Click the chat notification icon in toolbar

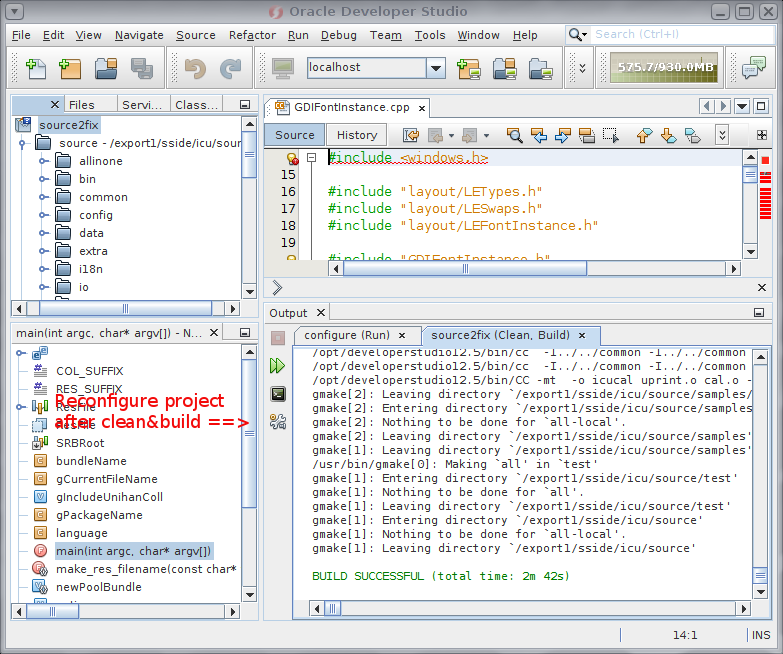(x=753, y=68)
